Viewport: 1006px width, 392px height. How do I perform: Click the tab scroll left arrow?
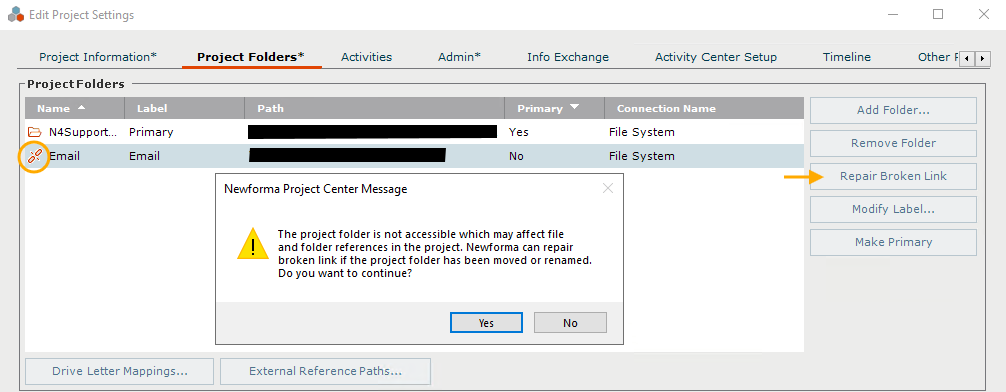click(968, 58)
